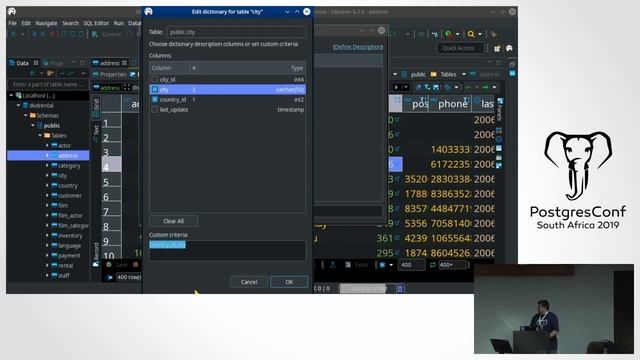Click the Commit toolbar button
The height and width of the screenshot is (360, 640).
click(x=107, y=34)
